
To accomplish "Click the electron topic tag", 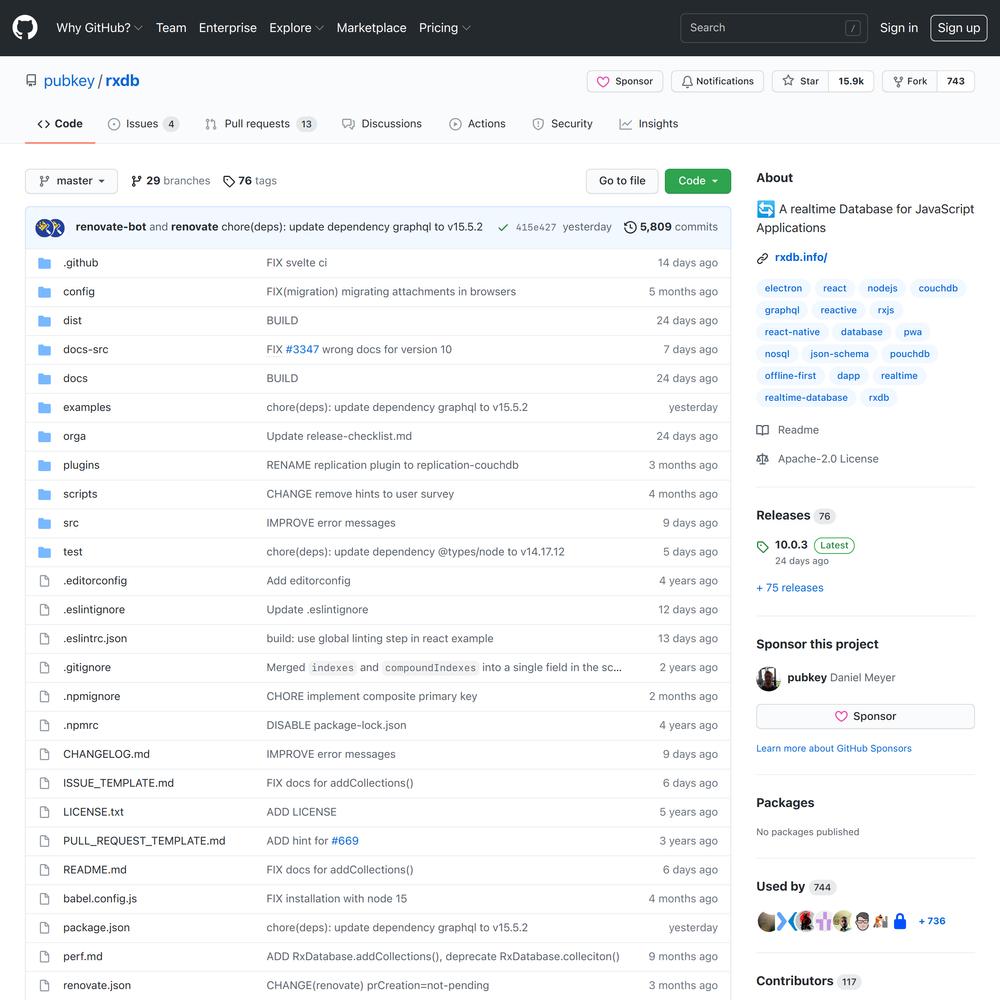I will [783, 288].
